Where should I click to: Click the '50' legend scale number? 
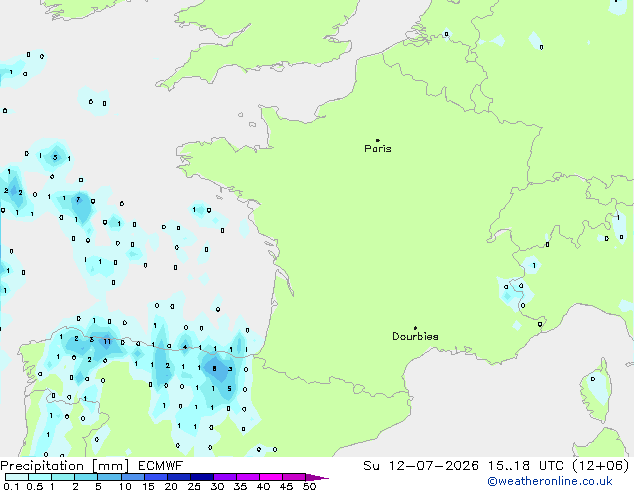tap(309, 486)
